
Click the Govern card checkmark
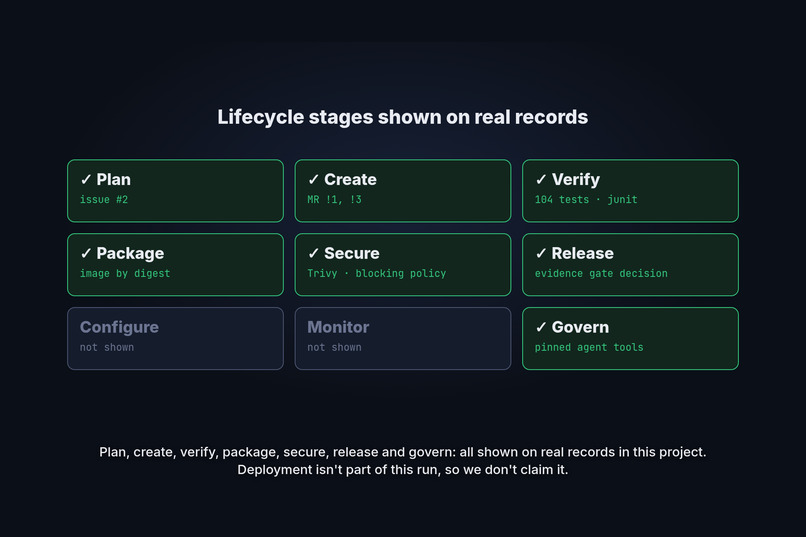(541, 327)
